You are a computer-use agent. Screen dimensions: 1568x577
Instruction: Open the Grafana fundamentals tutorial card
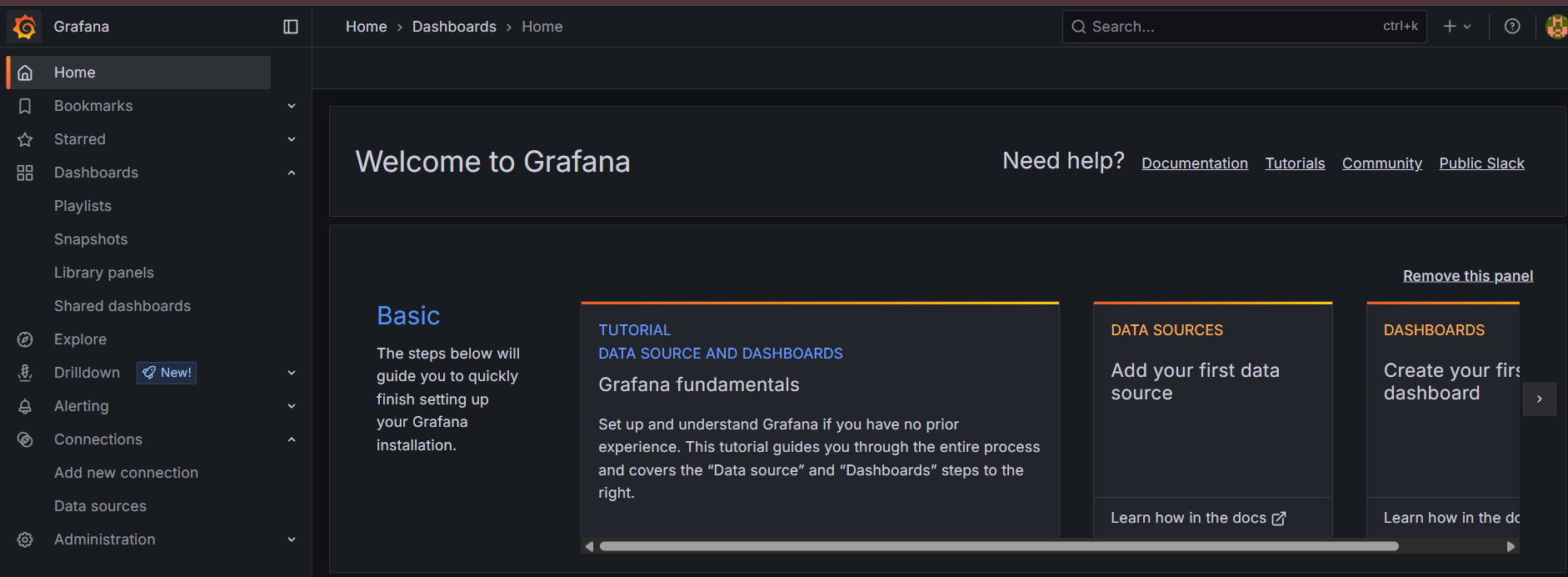click(x=820, y=419)
